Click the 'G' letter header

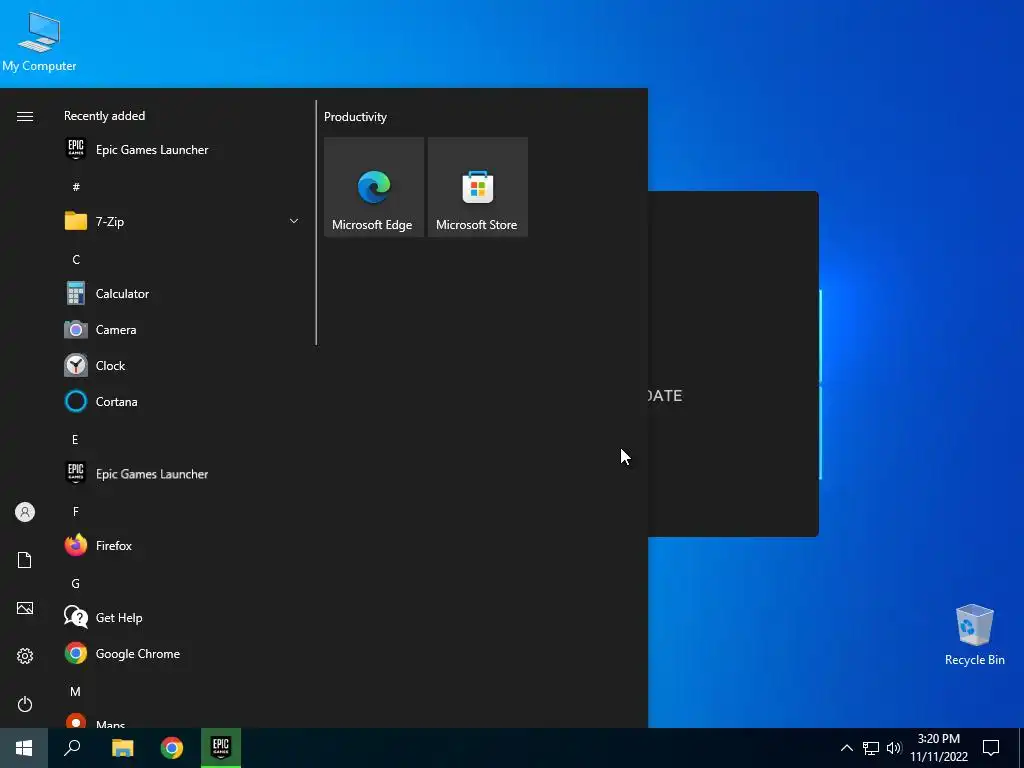click(x=76, y=584)
